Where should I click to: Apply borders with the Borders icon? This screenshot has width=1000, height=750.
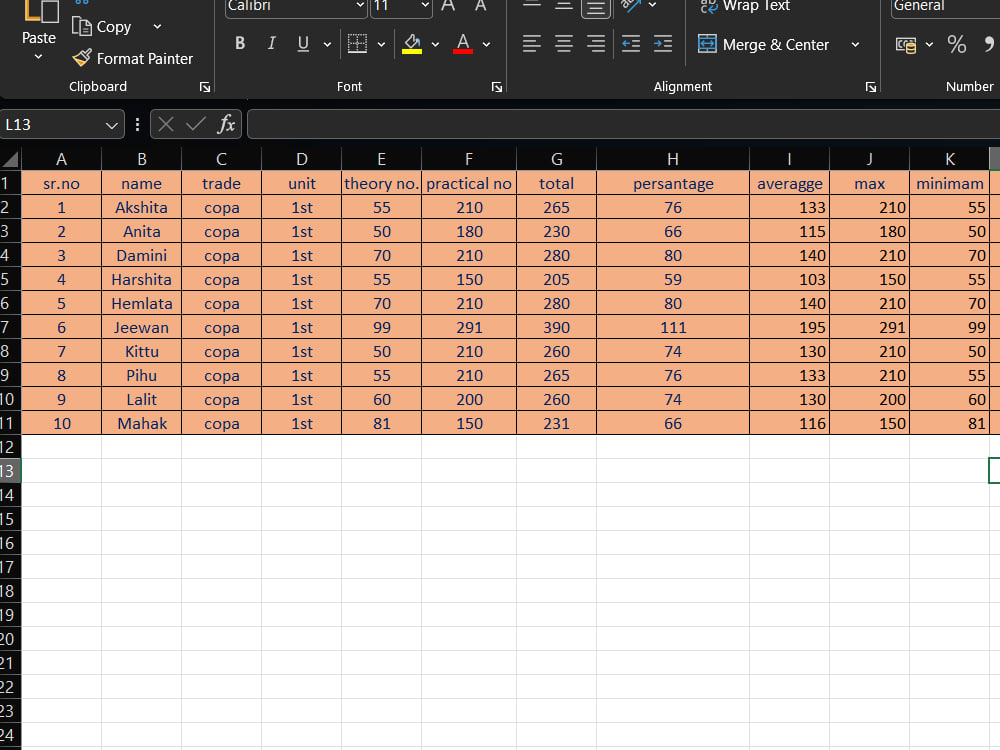pyautogui.click(x=357, y=43)
